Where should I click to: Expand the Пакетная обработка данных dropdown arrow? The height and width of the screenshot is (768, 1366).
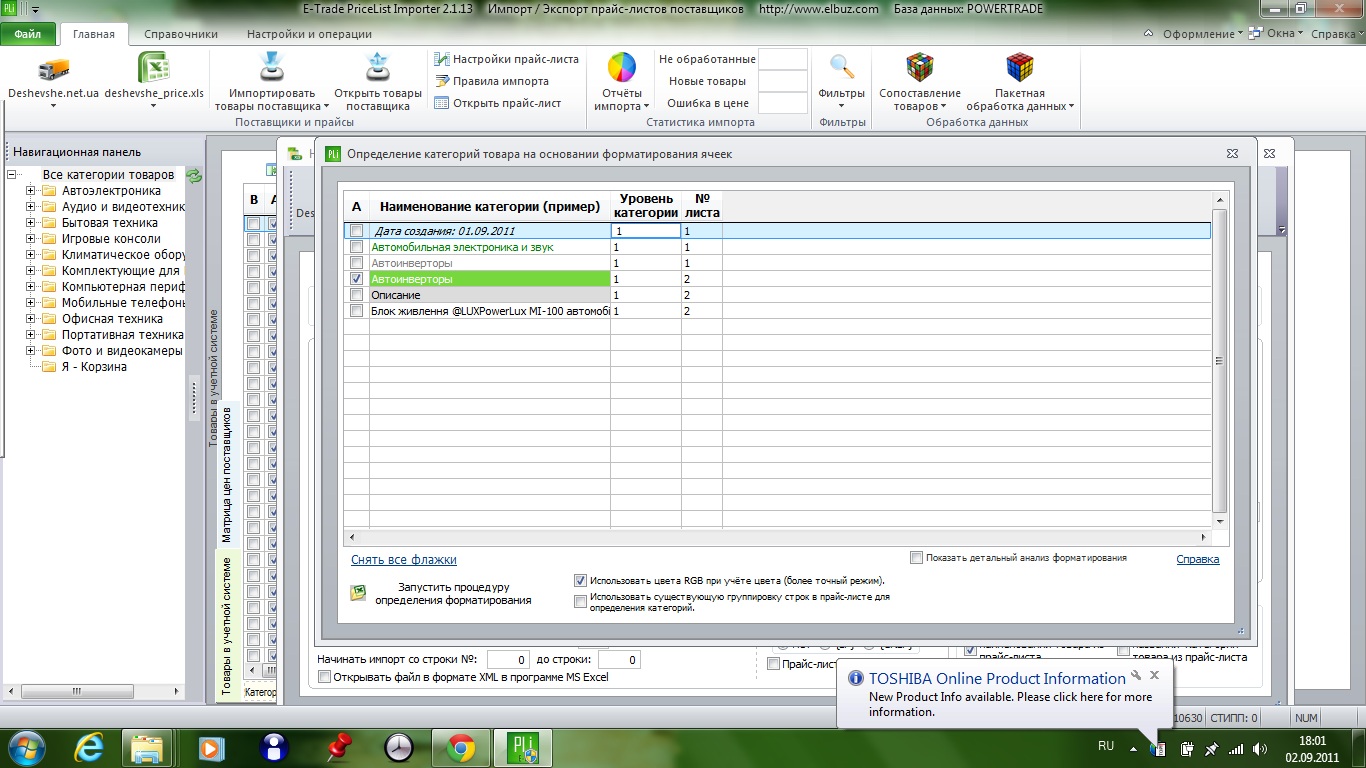click(x=1071, y=106)
